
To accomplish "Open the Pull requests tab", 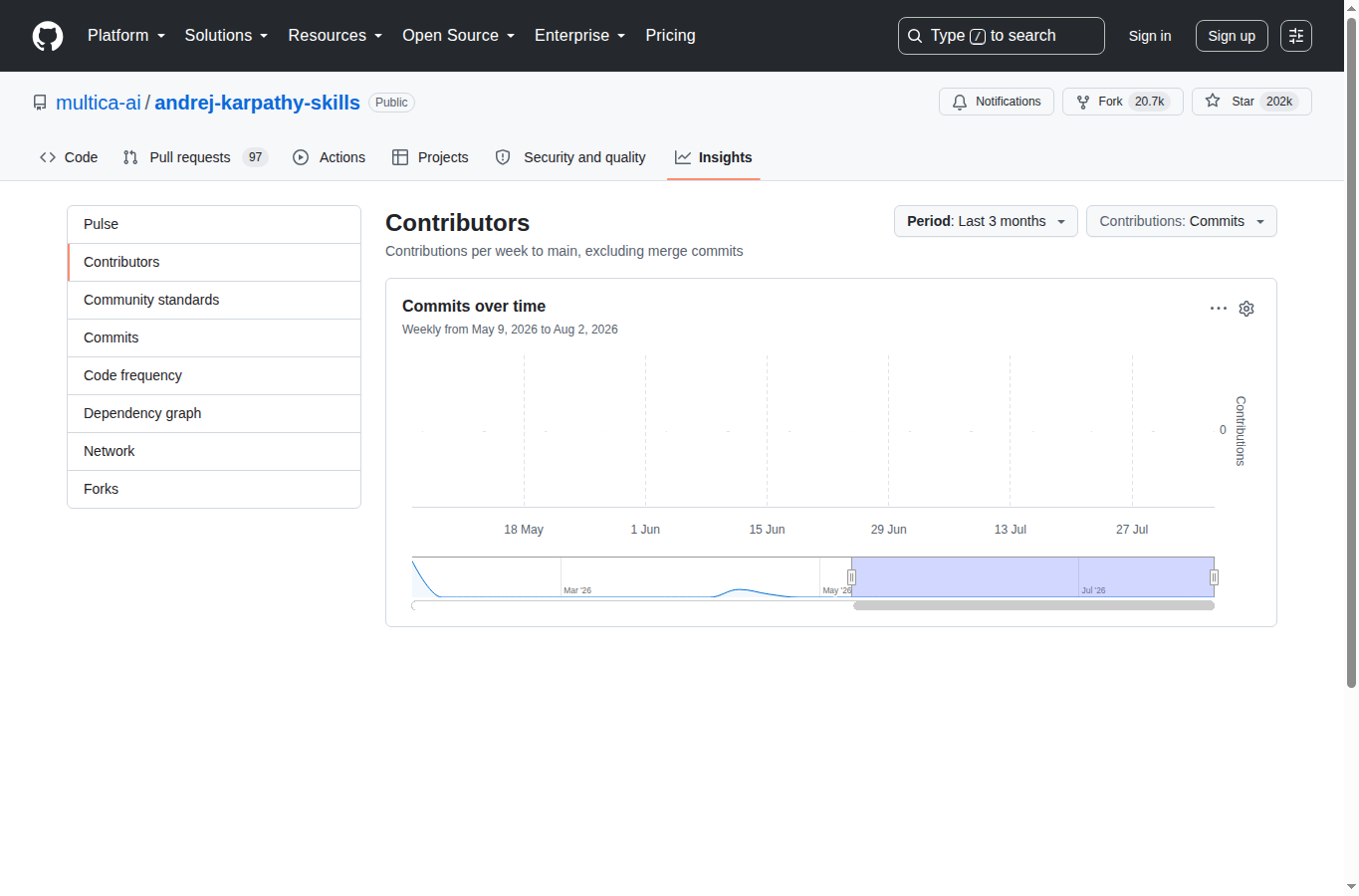I will pyautogui.click(x=195, y=157).
